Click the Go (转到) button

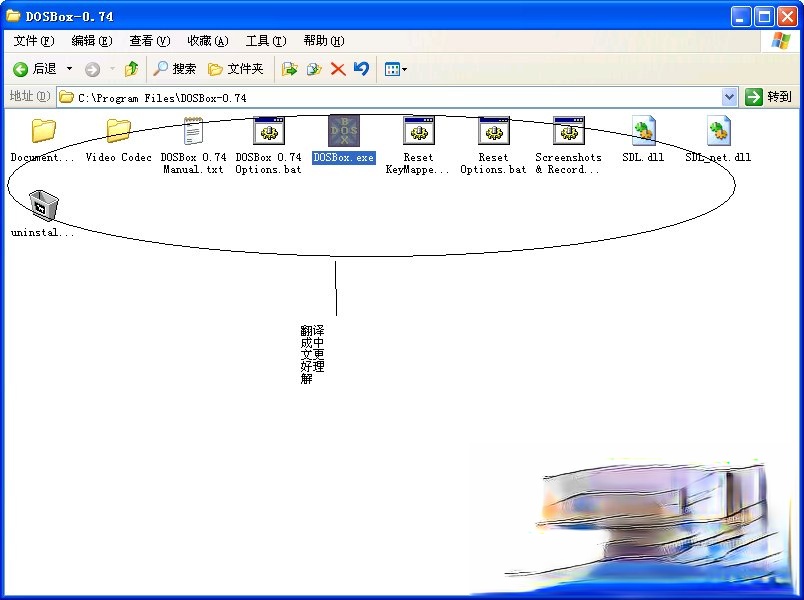pyautogui.click(x=768, y=96)
